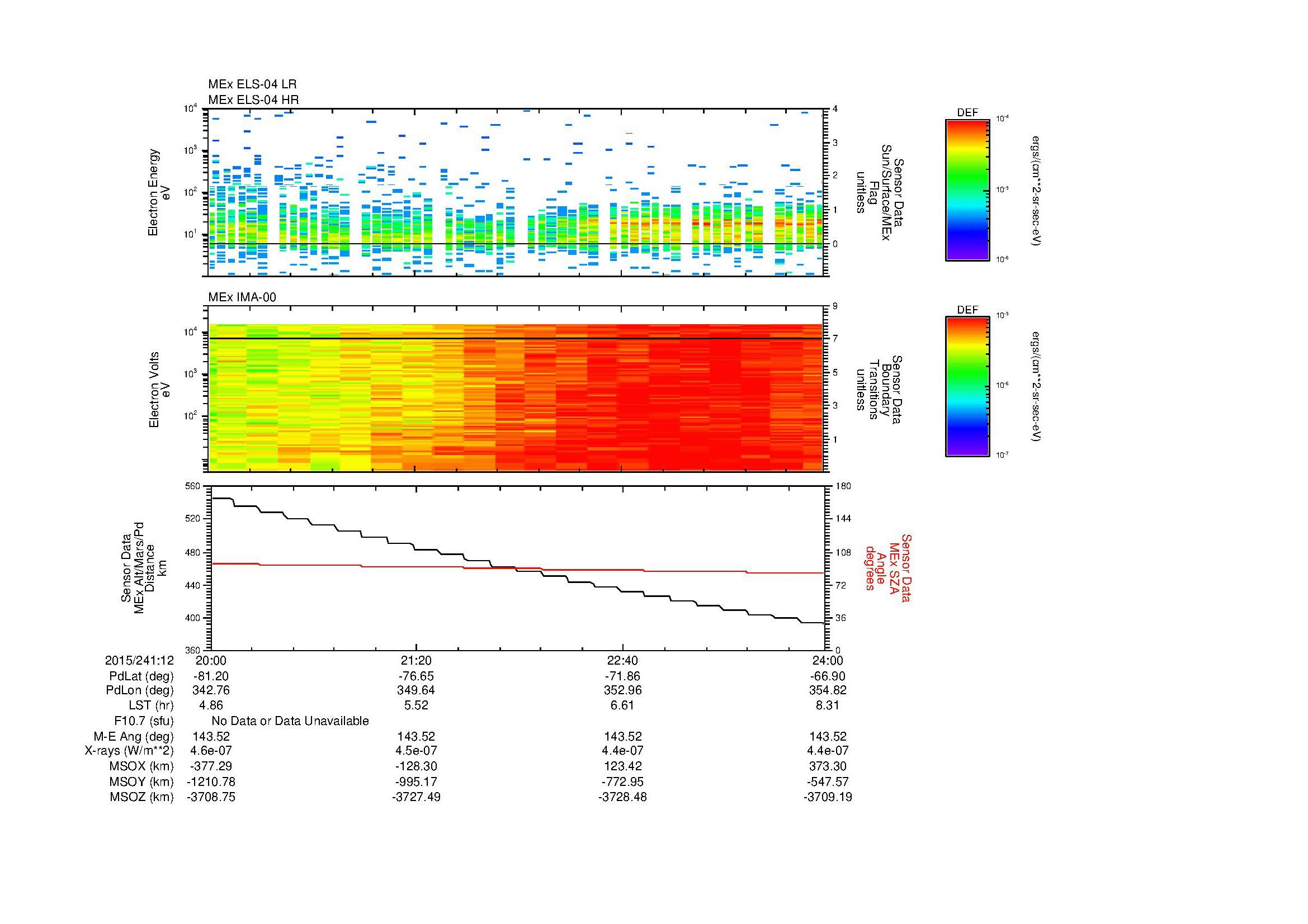
Task: Click the MSOZ value -3709.19
Action: (828, 797)
